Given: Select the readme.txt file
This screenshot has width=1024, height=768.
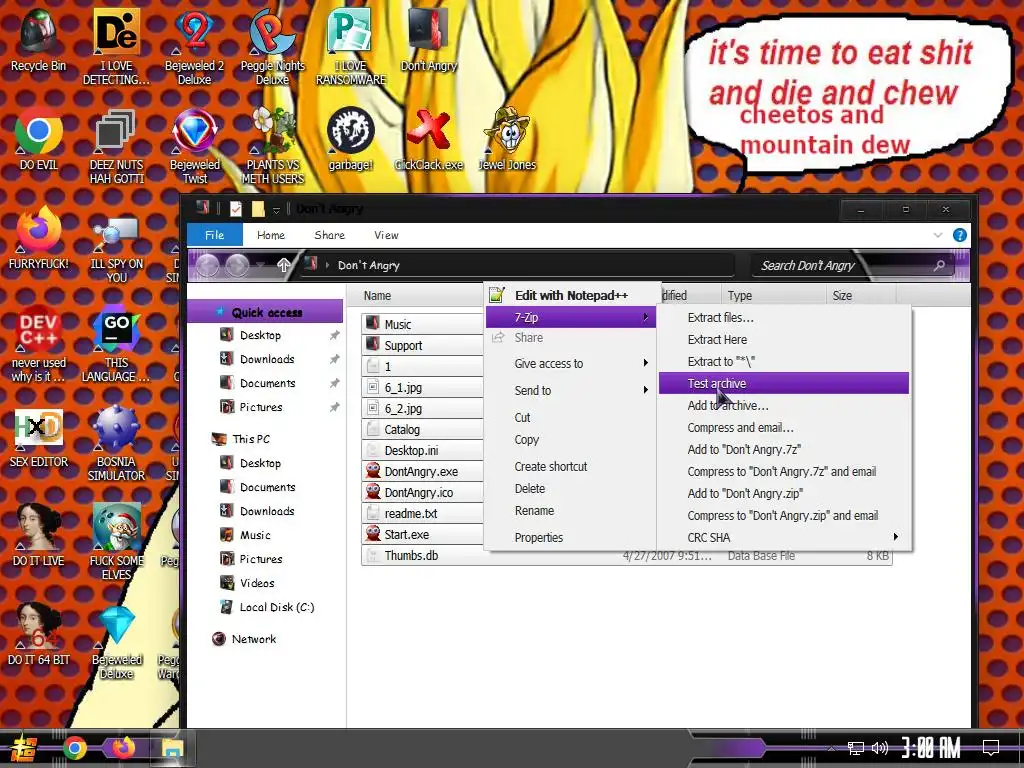Looking at the screenshot, I should pos(422,513).
